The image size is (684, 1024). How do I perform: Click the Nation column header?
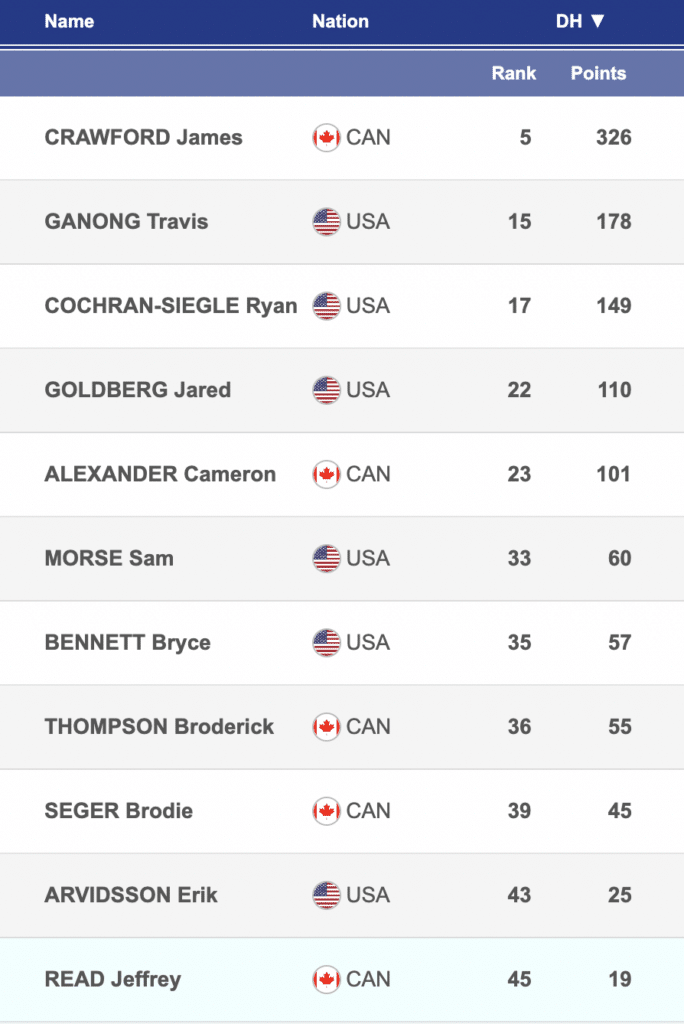pos(340,21)
